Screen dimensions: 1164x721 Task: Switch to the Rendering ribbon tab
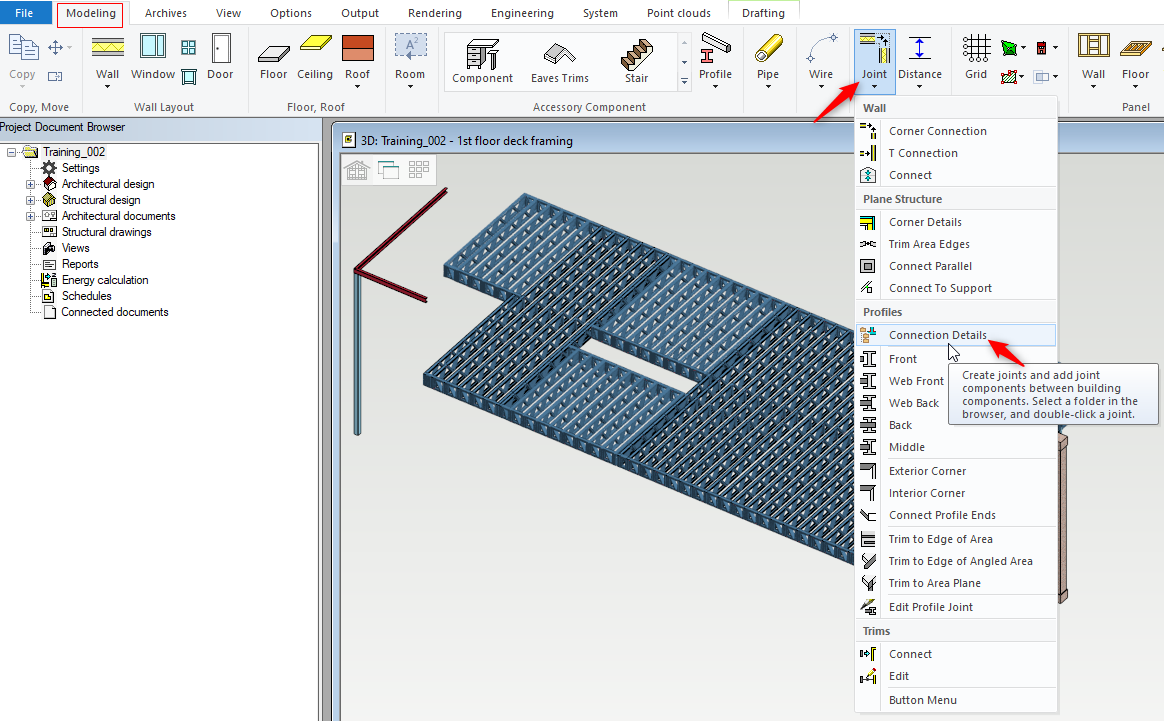tap(434, 13)
